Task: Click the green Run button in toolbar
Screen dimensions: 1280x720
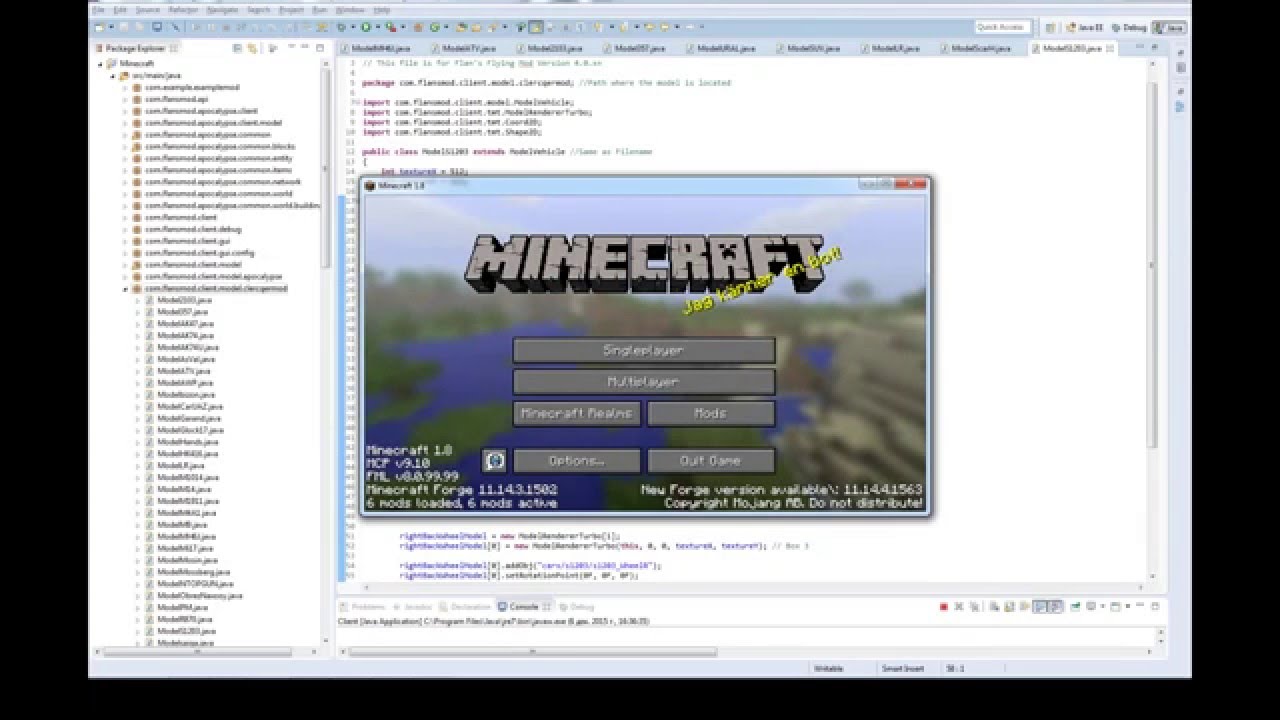Action: click(x=365, y=27)
